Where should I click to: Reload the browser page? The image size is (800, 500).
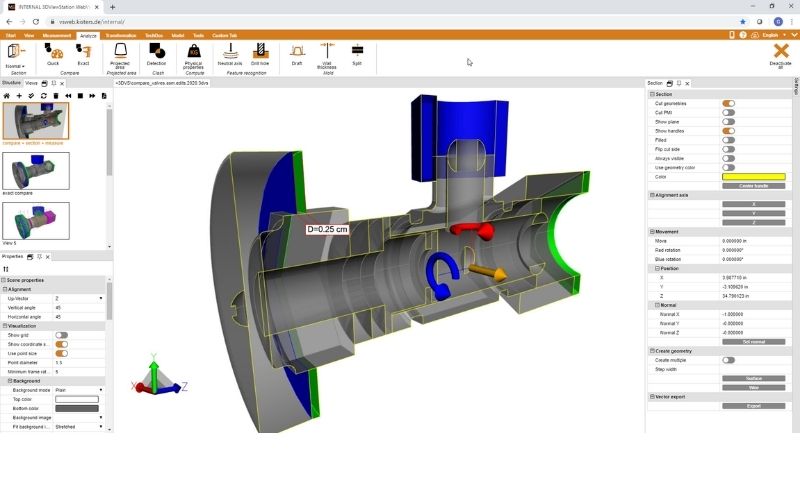pos(36,21)
